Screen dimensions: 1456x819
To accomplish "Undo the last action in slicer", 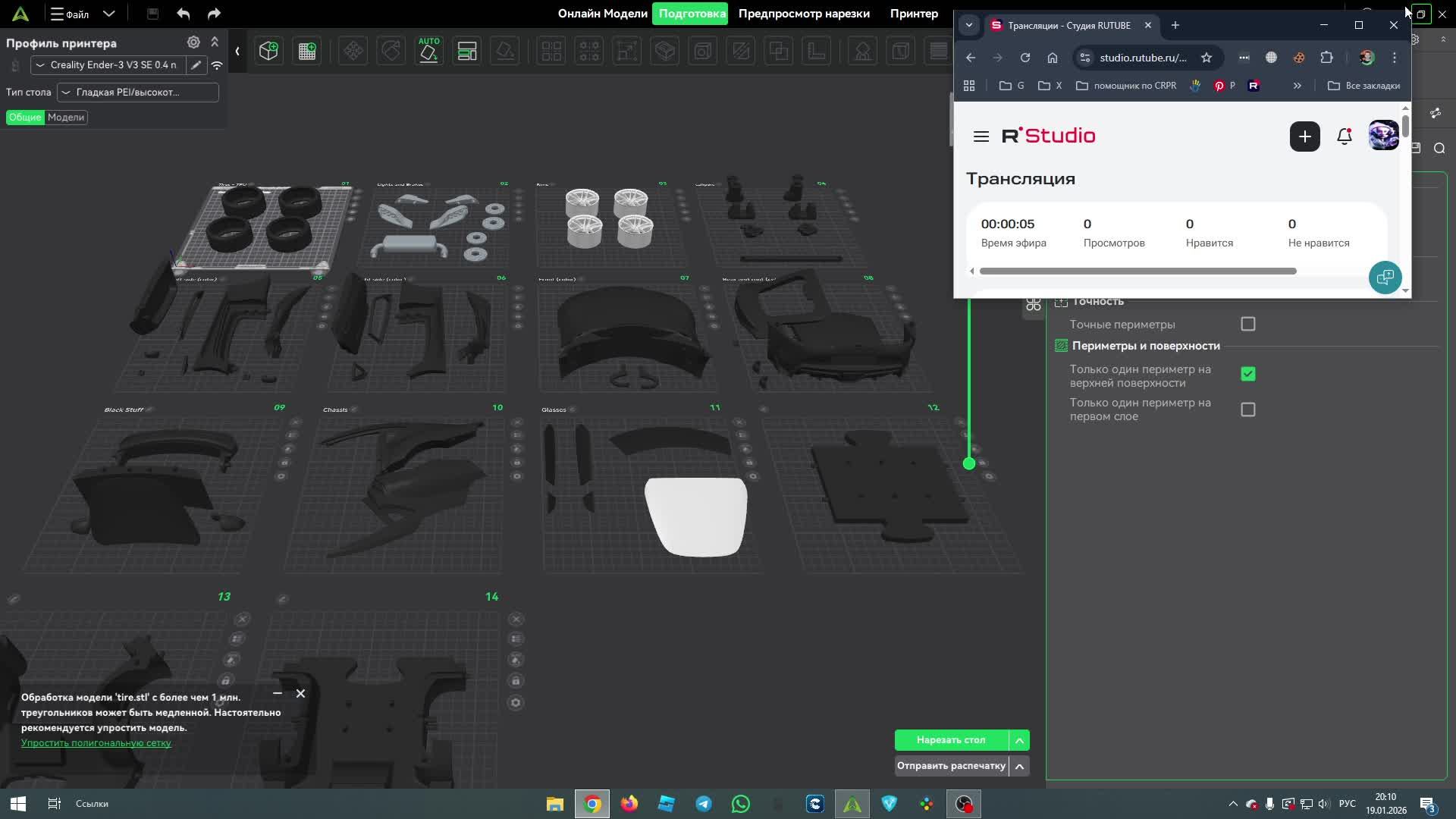I will click(x=183, y=14).
